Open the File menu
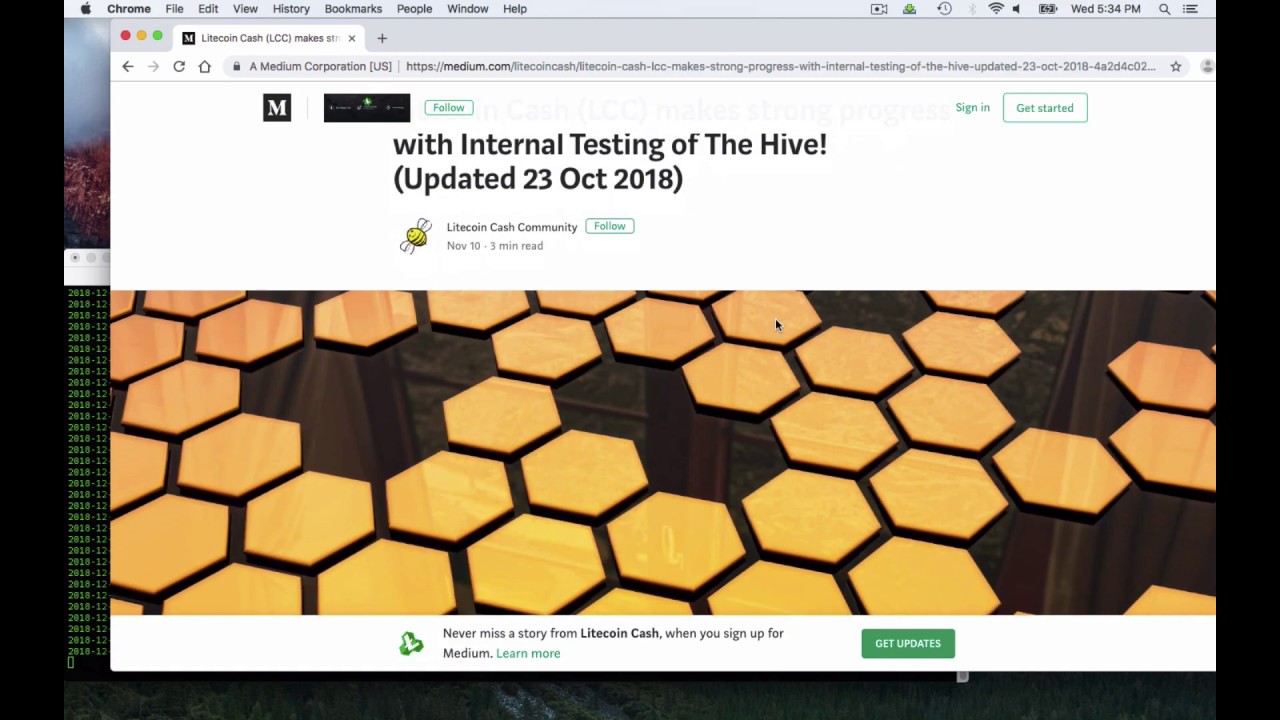This screenshot has width=1280, height=720. point(174,9)
